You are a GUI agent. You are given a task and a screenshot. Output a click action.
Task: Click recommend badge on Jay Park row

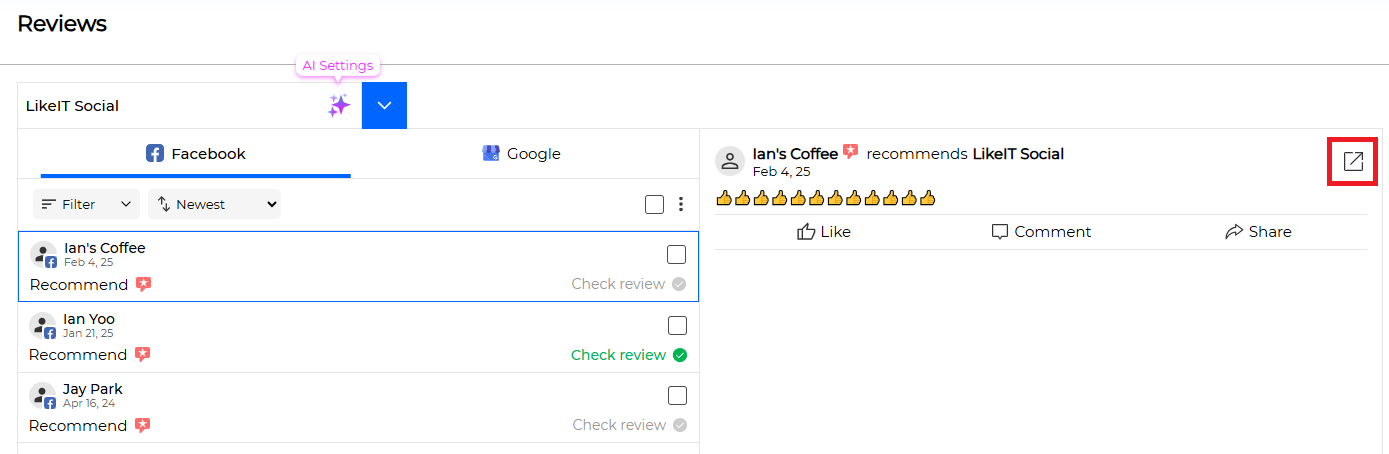click(x=142, y=425)
